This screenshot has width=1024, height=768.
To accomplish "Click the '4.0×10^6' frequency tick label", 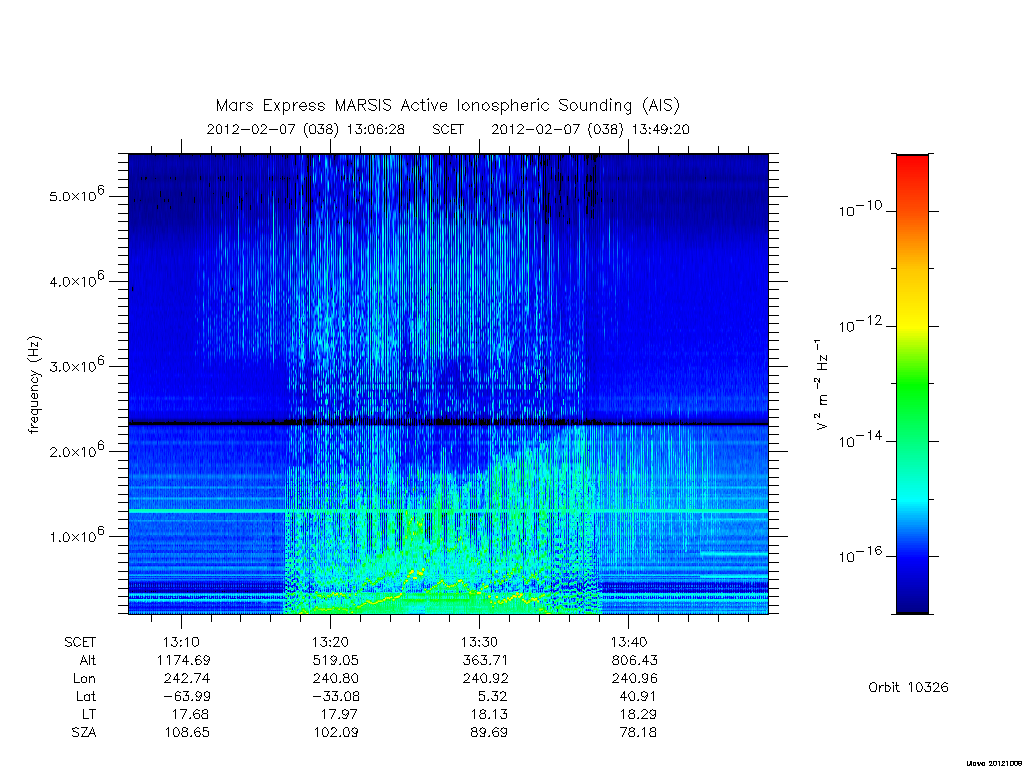I will 76,280.
